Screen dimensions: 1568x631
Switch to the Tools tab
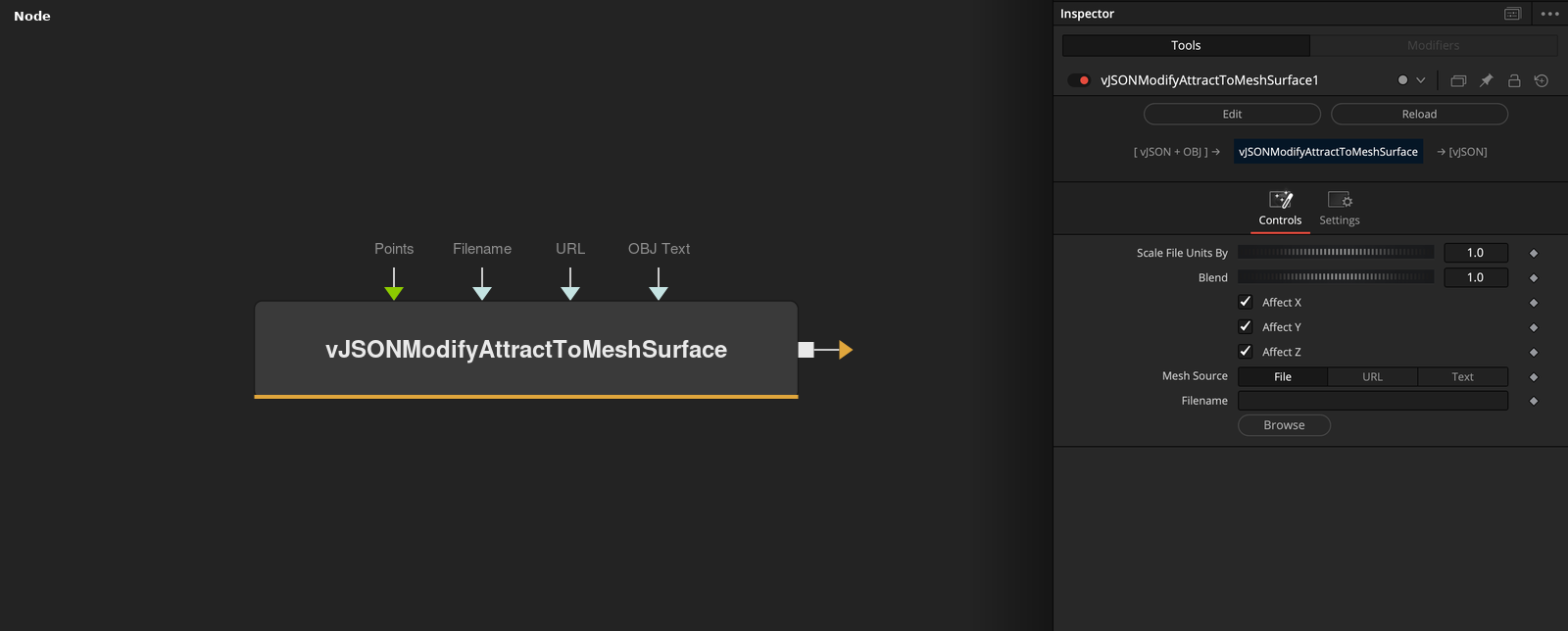tap(1186, 45)
